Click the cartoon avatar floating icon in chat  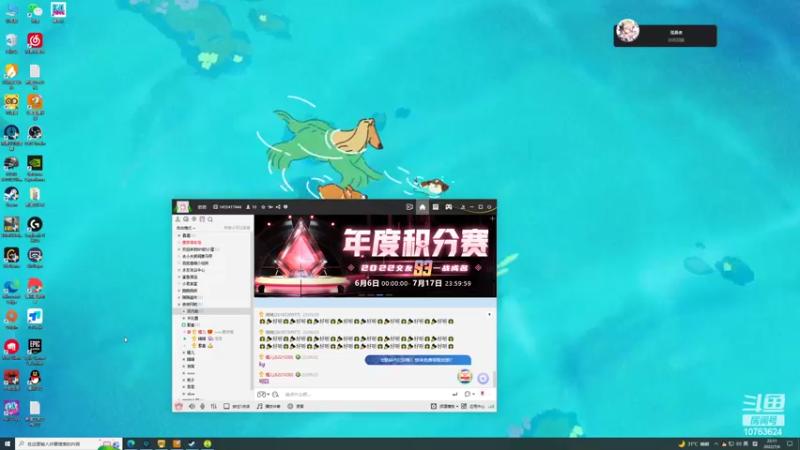(465, 377)
